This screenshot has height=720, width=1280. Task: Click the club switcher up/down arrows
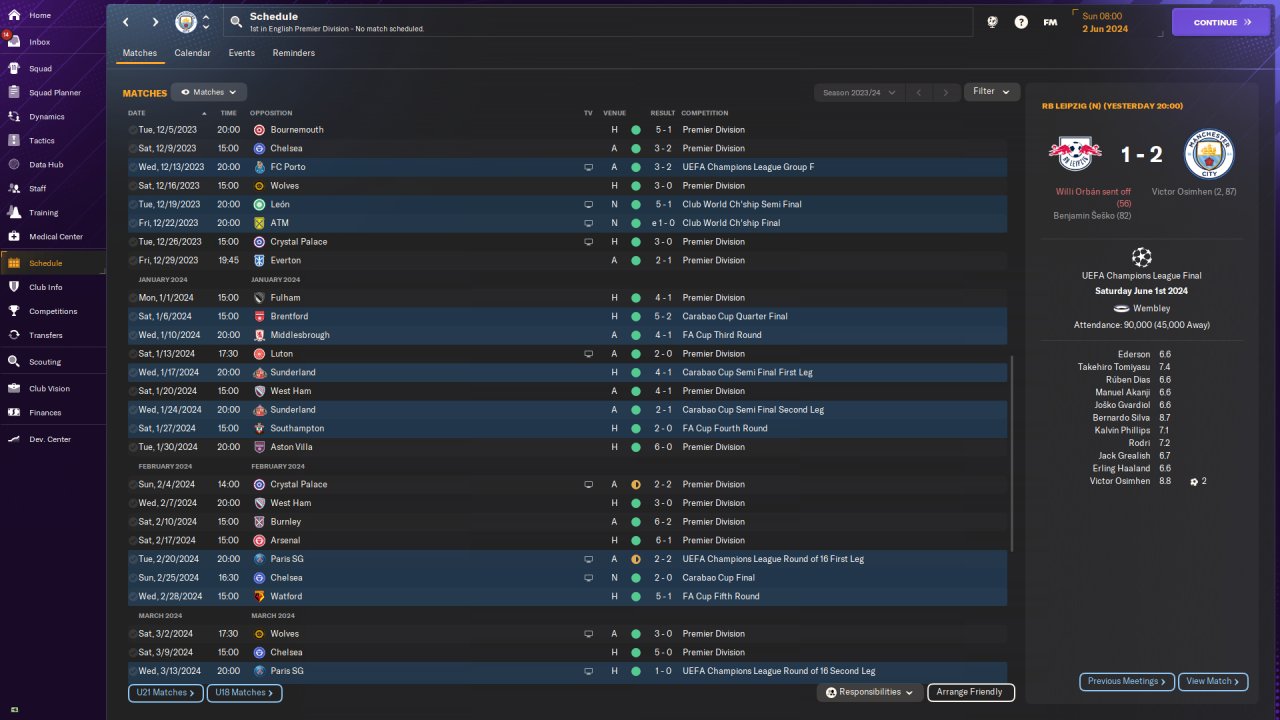coord(205,22)
